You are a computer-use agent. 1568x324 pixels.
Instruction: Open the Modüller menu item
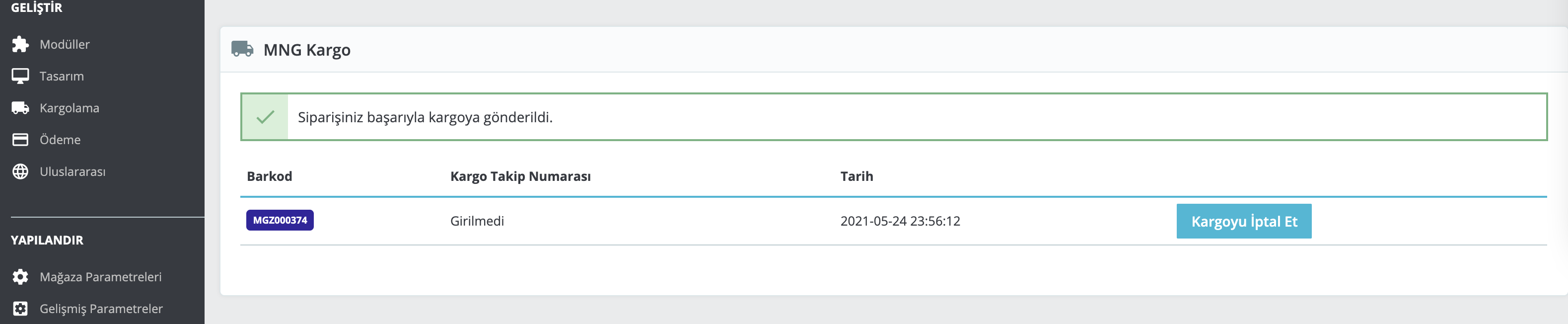click(x=65, y=44)
